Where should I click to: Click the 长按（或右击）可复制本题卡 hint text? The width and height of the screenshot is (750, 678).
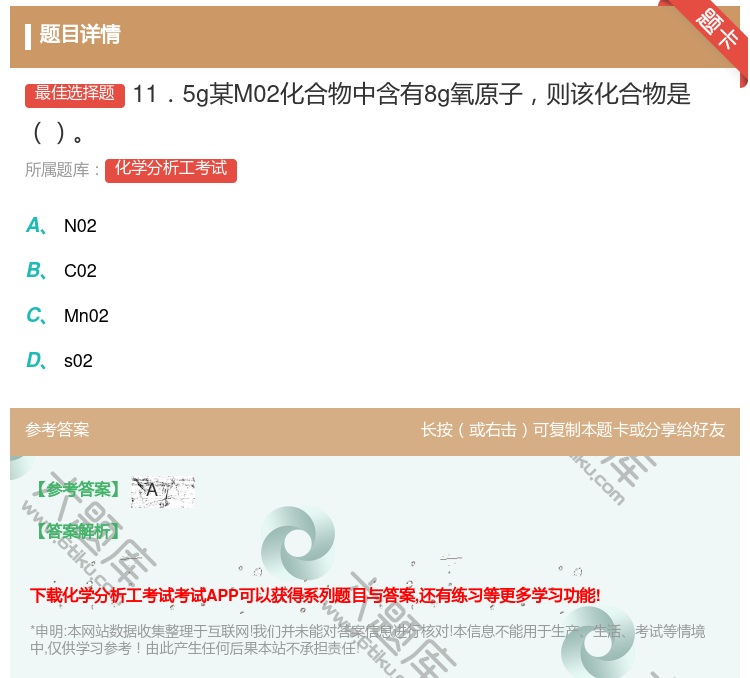(x=573, y=430)
